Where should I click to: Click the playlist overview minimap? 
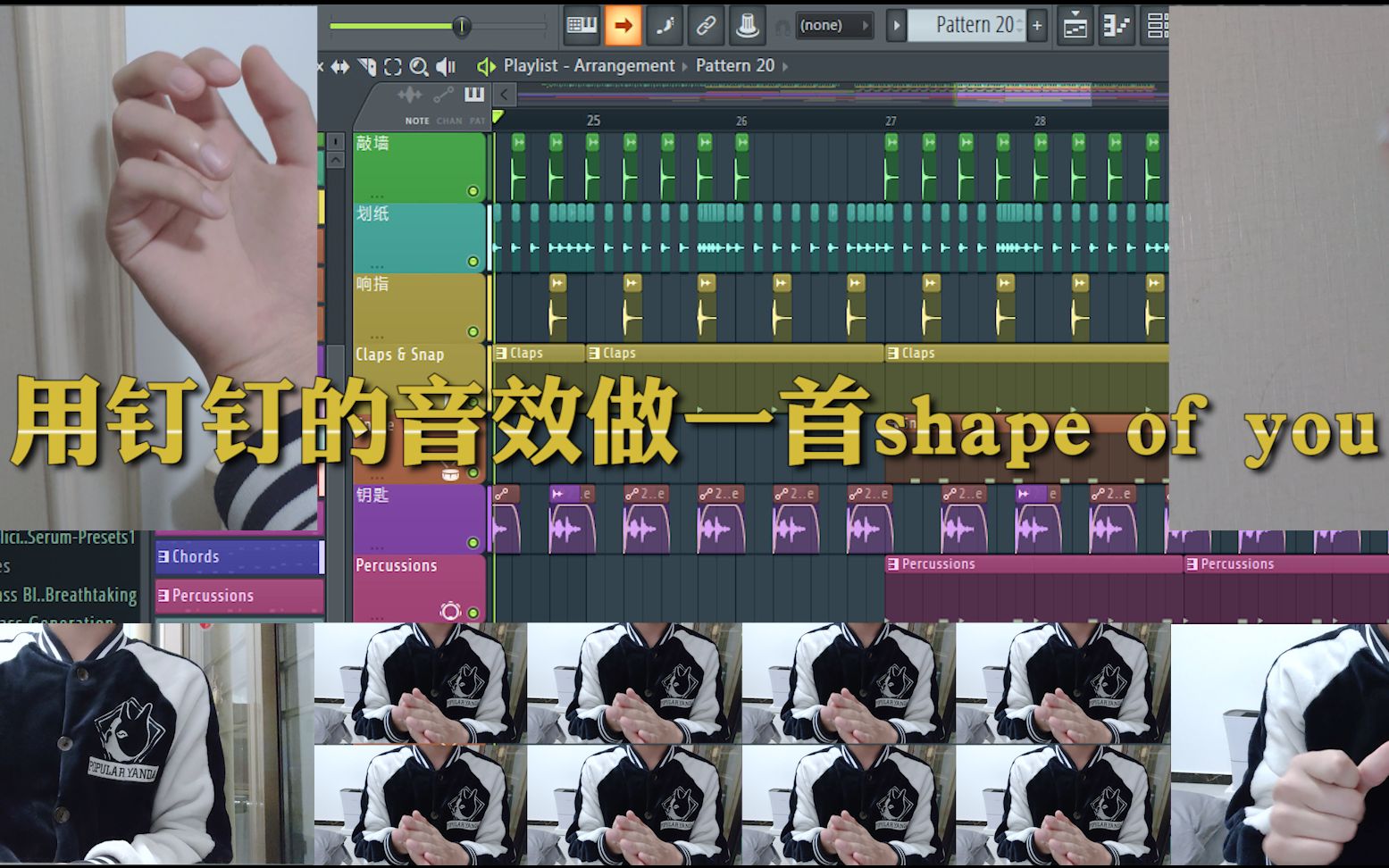pos(842,95)
